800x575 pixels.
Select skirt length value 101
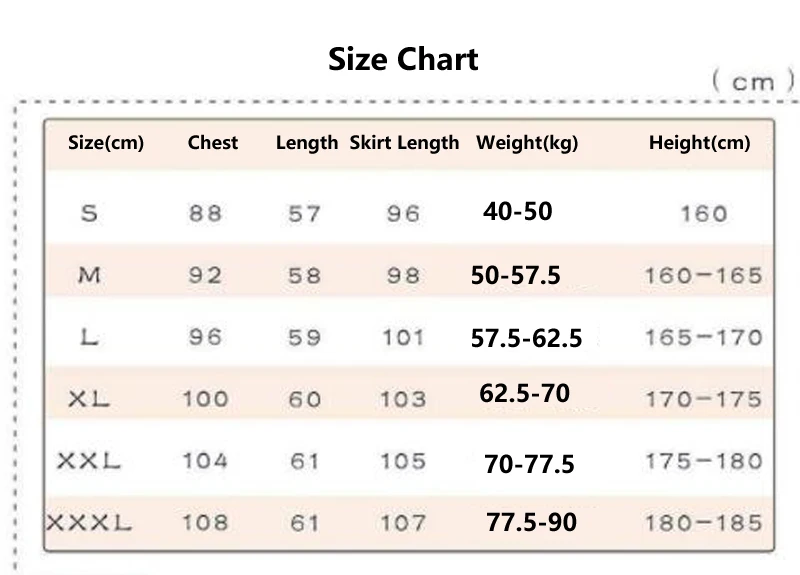[x=403, y=338]
